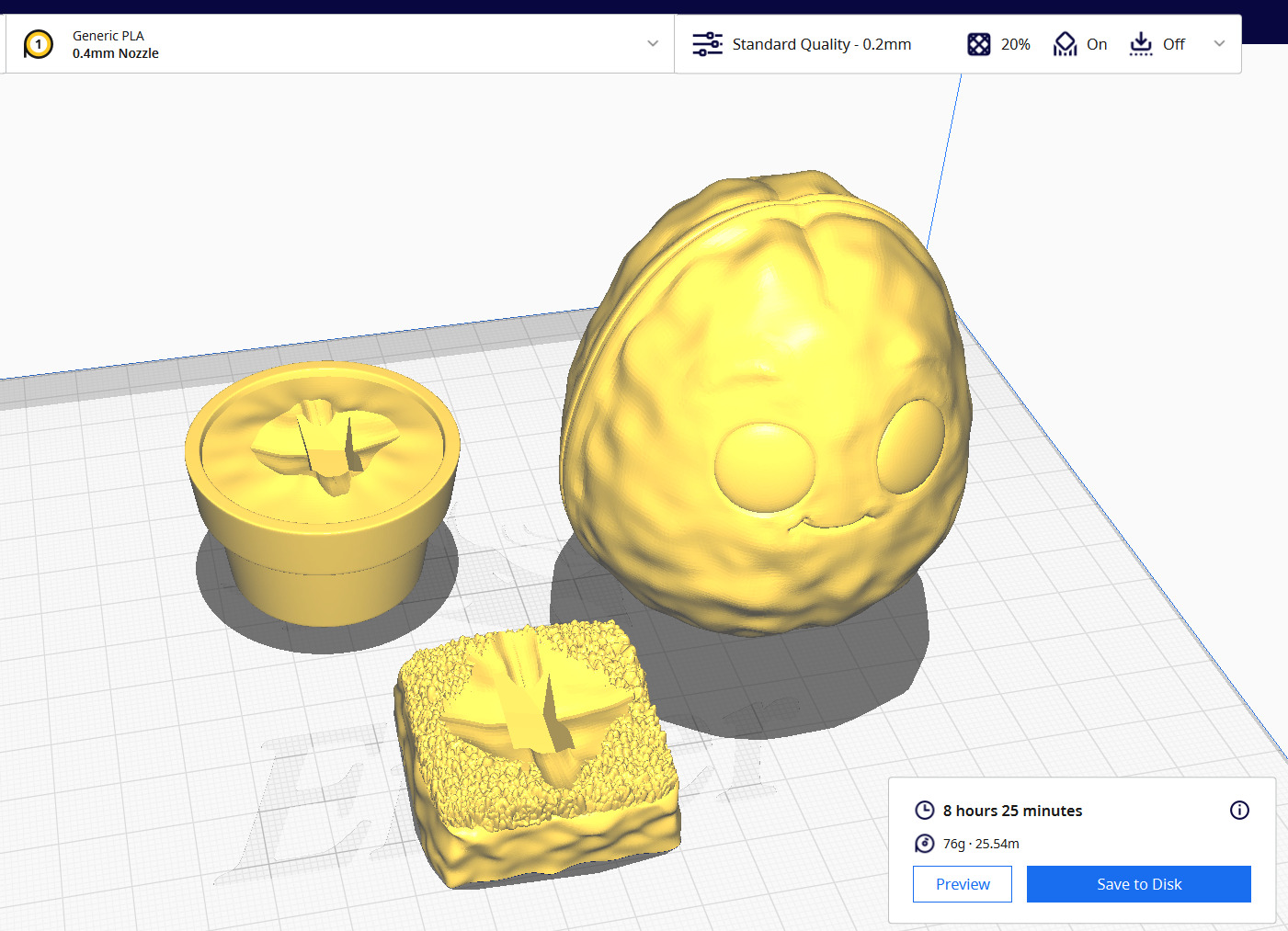The height and width of the screenshot is (931, 1288).
Task: Open the Standard Quality - 0.2mm profile
Action: point(821,44)
